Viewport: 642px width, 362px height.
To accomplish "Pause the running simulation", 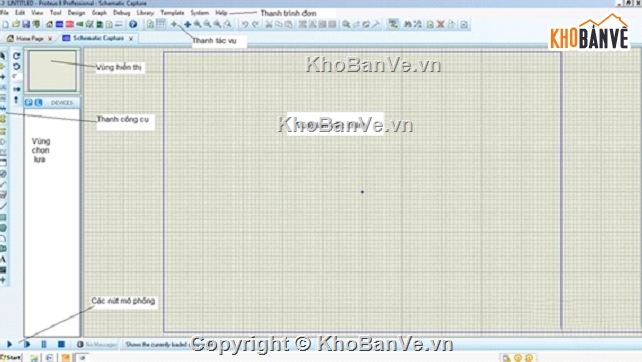I will point(44,344).
